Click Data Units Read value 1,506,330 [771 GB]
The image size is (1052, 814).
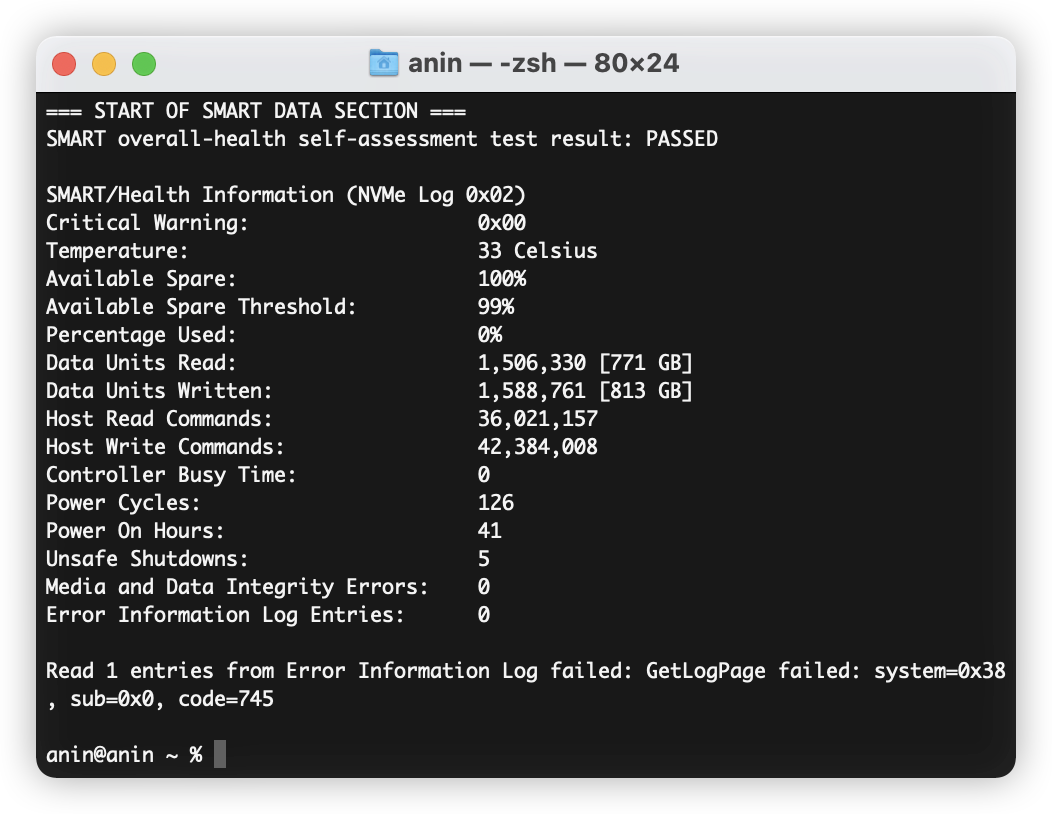pos(585,363)
